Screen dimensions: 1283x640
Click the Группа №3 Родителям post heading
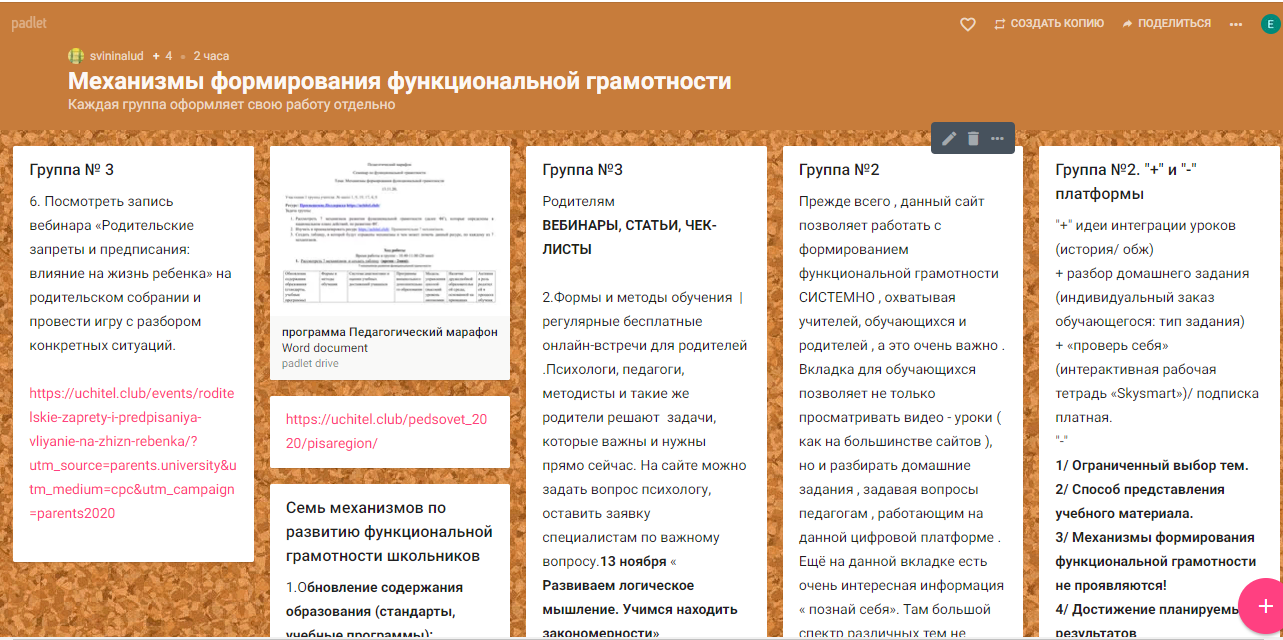click(x=583, y=170)
